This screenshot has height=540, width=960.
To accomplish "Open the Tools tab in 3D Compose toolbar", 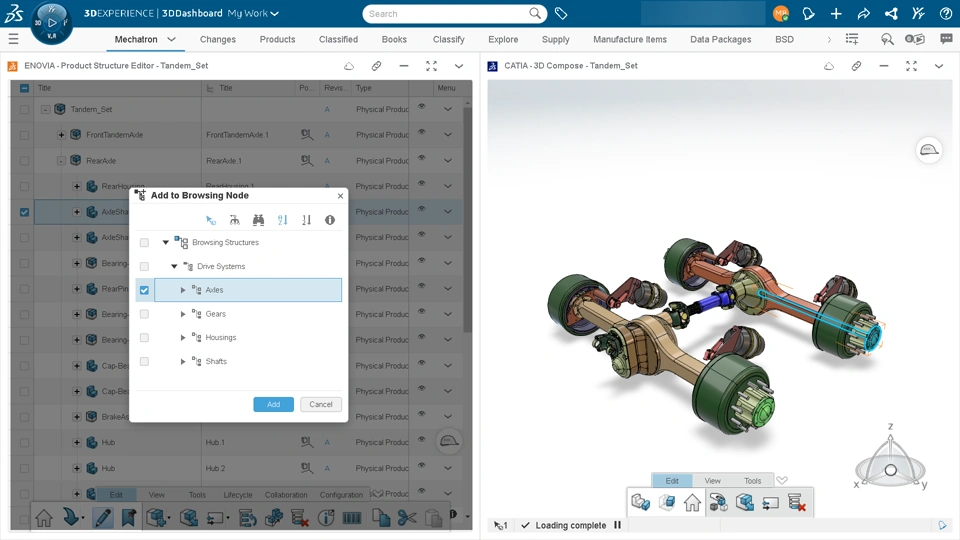I will point(752,481).
